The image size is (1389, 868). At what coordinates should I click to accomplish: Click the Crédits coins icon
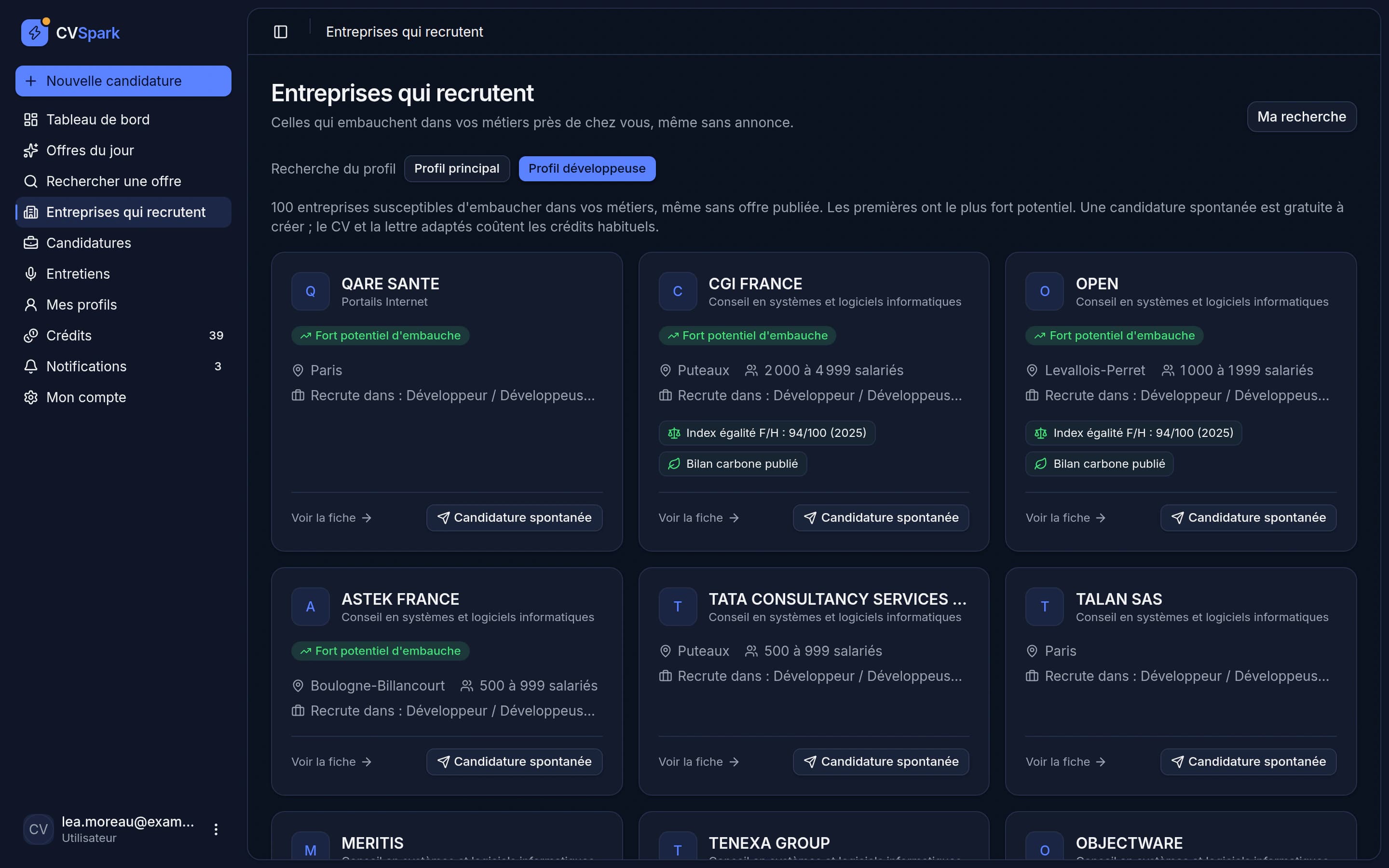click(x=30, y=336)
